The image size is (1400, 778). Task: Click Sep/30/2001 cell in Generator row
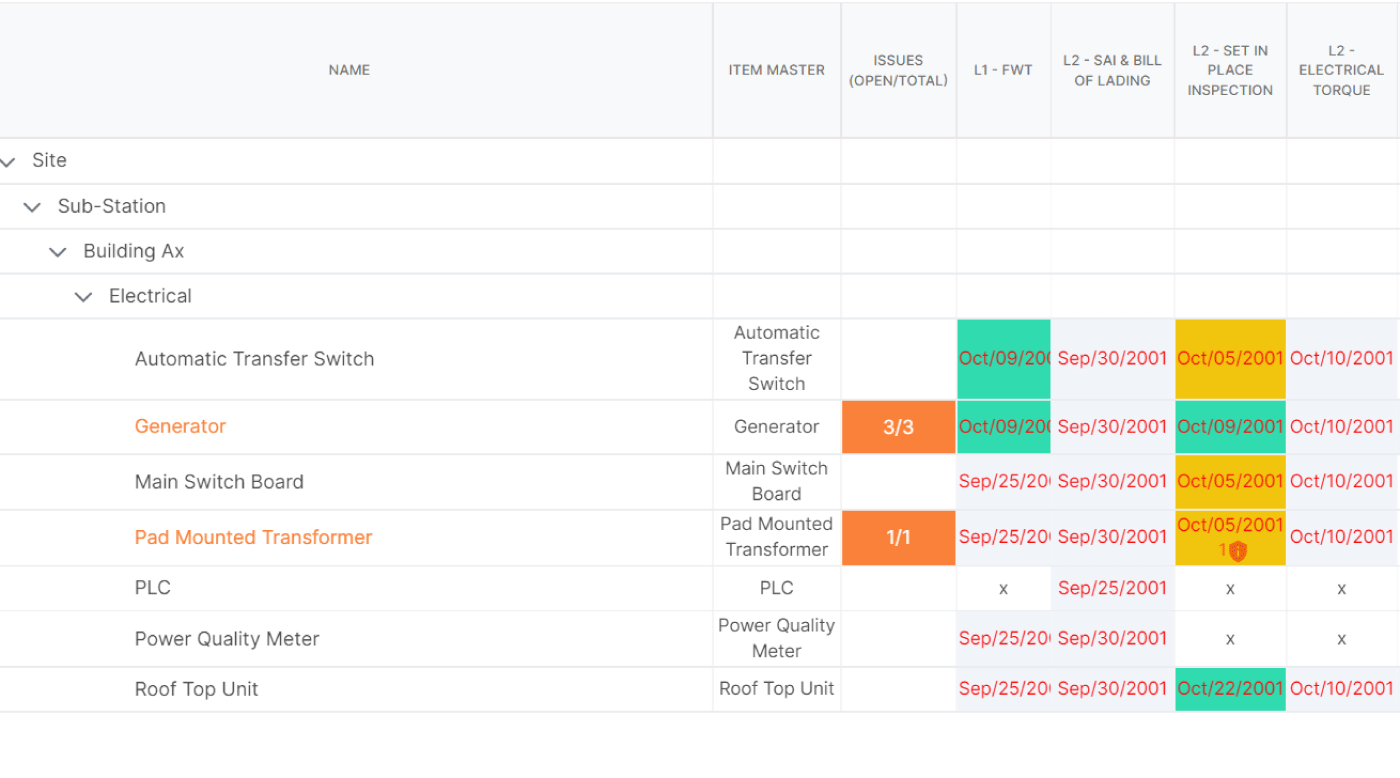[1112, 427]
